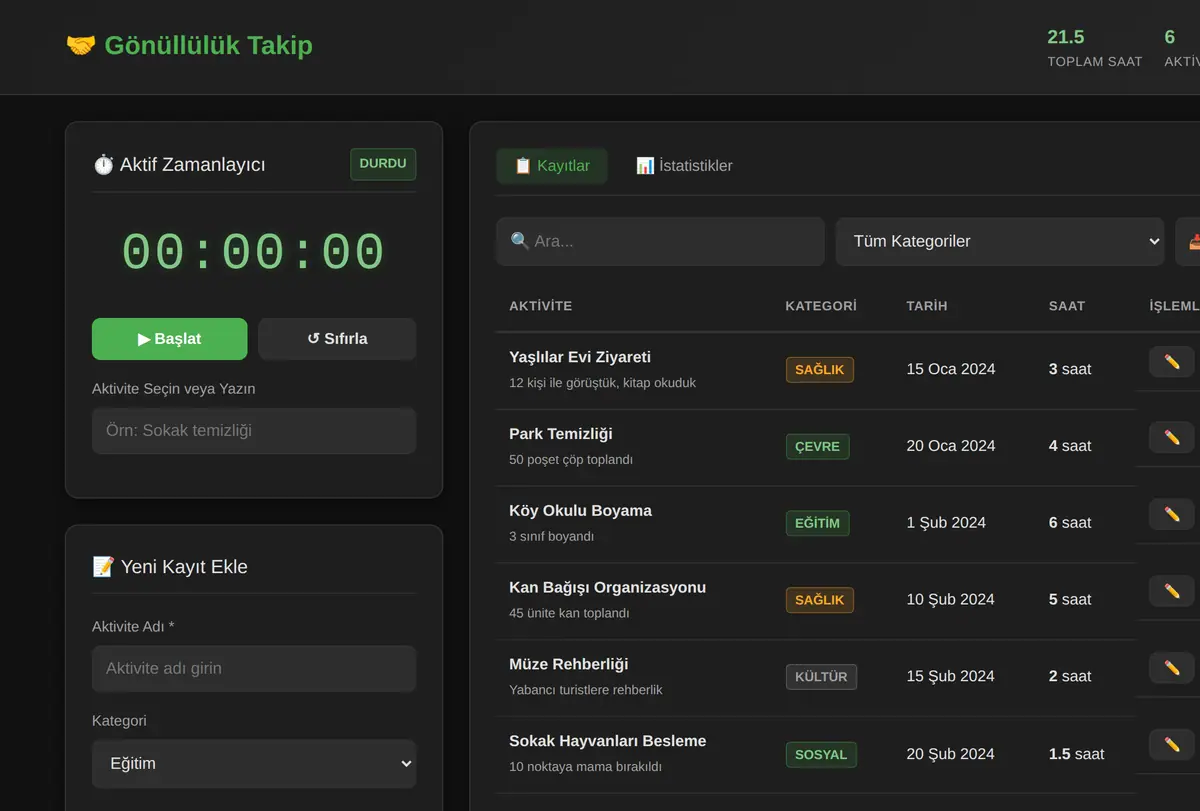The height and width of the screenshot is (811, 1200).
Task: Click the AKTİVİTE column header
Action: [540, 306]
